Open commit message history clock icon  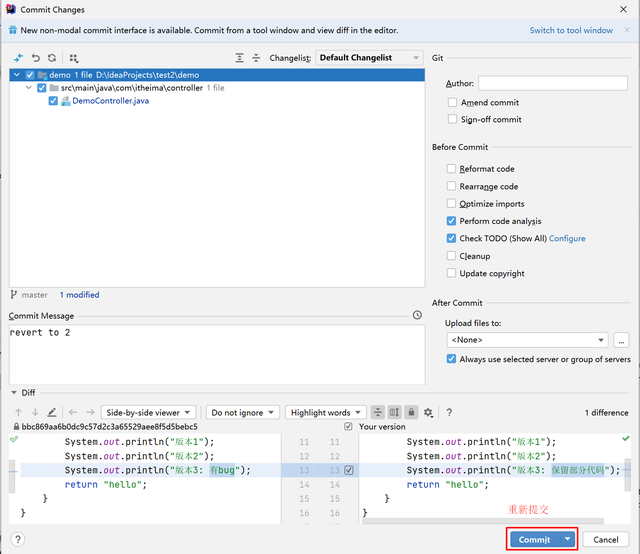point(417,316)
